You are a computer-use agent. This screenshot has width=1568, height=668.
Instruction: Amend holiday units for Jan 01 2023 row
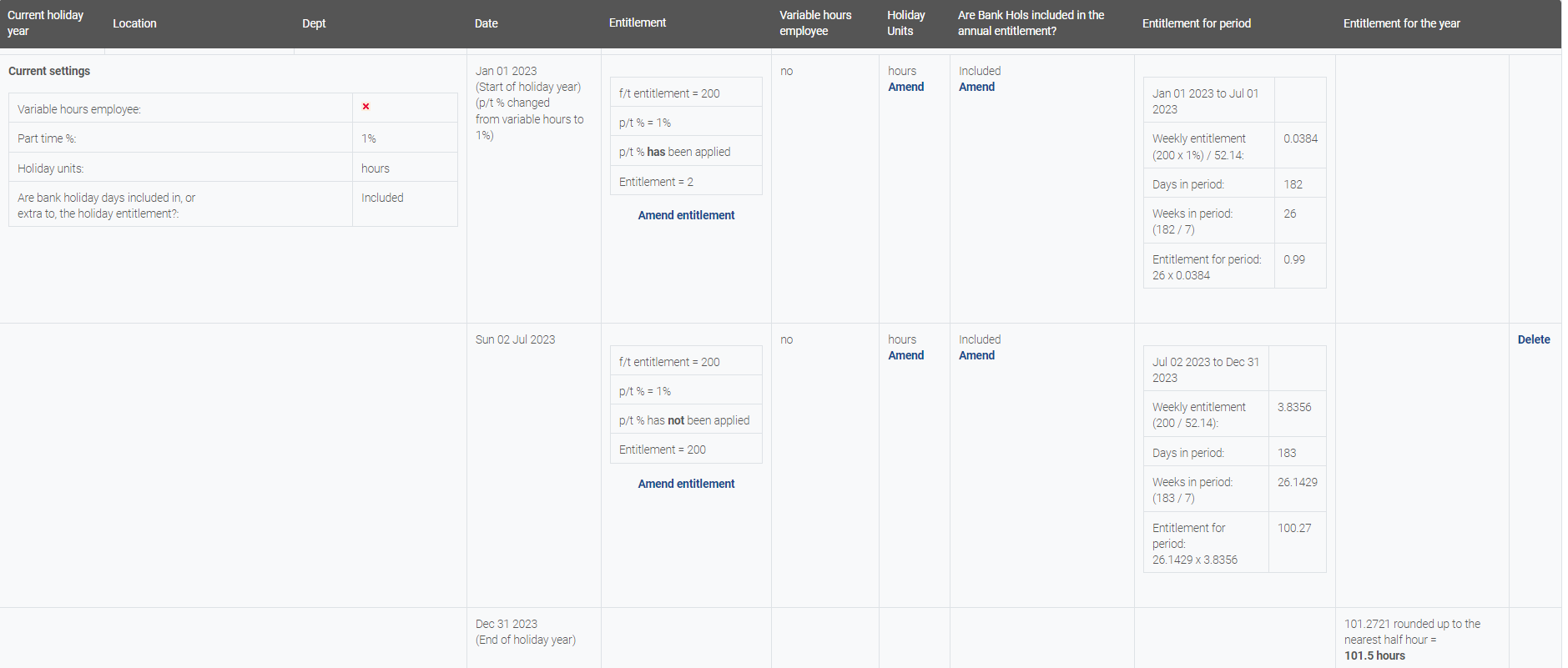[x=905, y=87]
